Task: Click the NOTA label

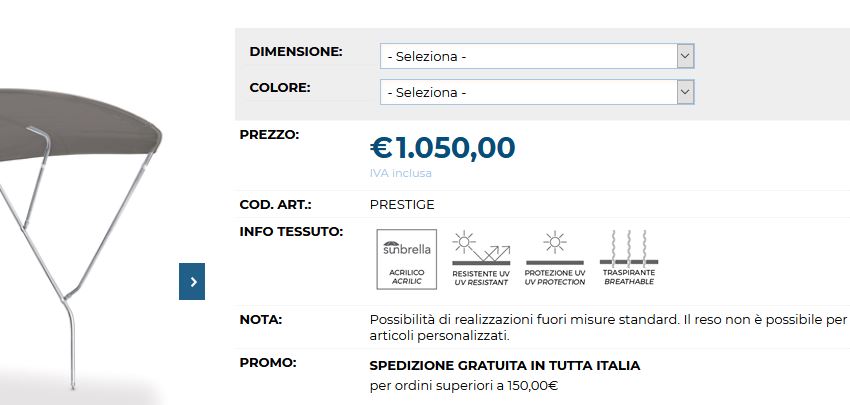Action: pos(261,320)
